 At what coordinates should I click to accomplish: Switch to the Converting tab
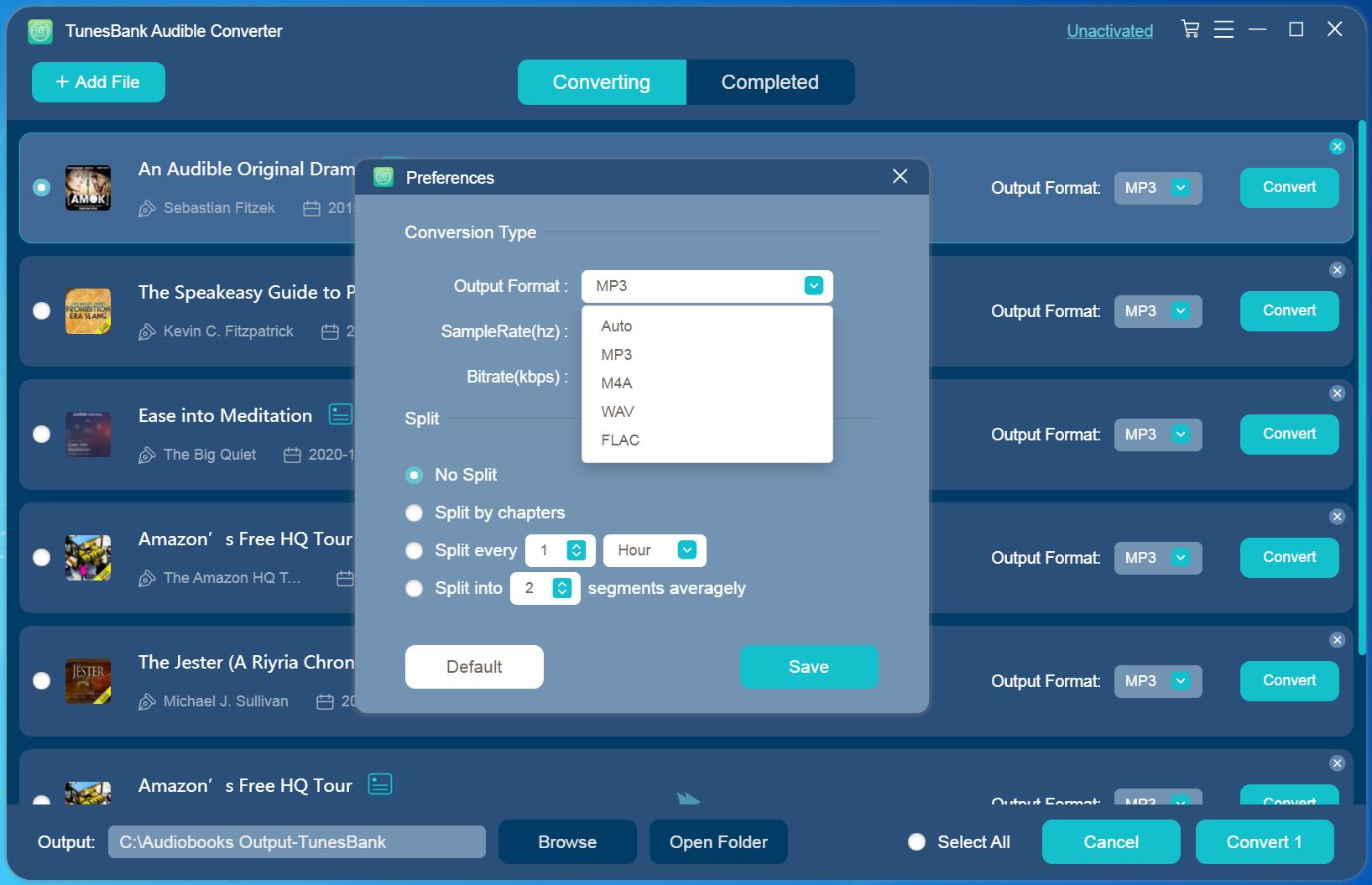(x=602, y=82)
